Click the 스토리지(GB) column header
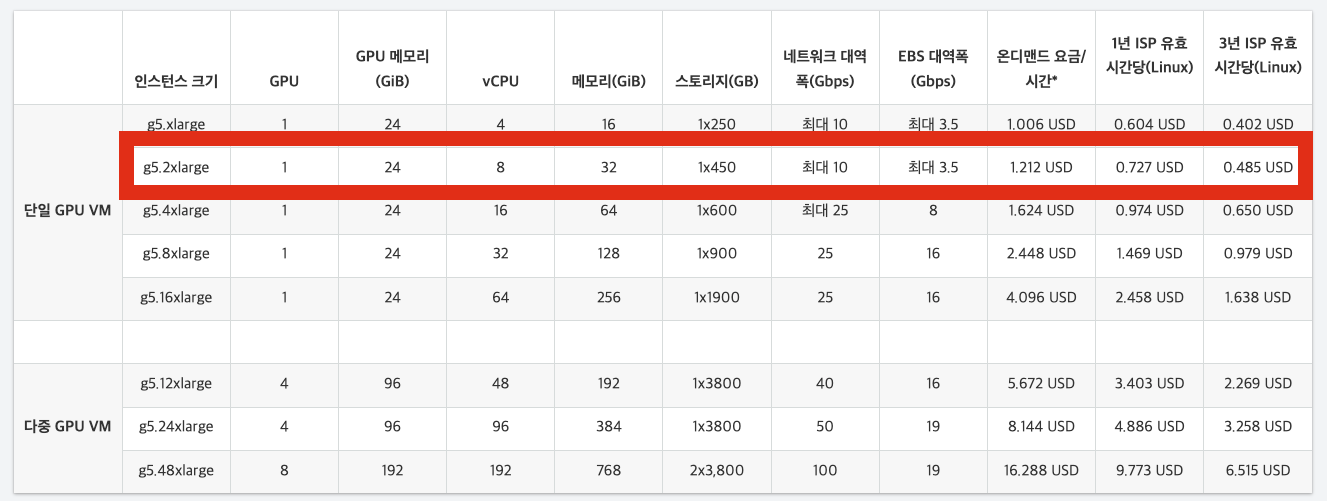 [x=717, y=81]
